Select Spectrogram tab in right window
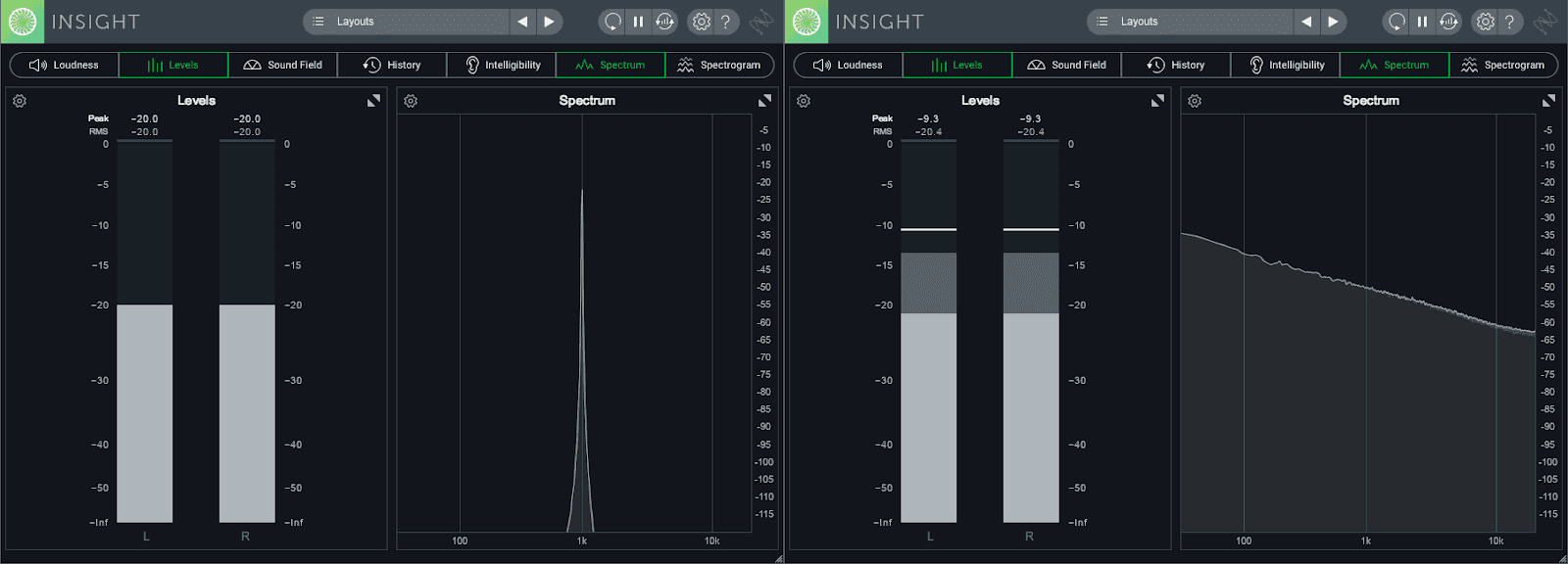1568x564 pixels. click(x=1503, y=65)
